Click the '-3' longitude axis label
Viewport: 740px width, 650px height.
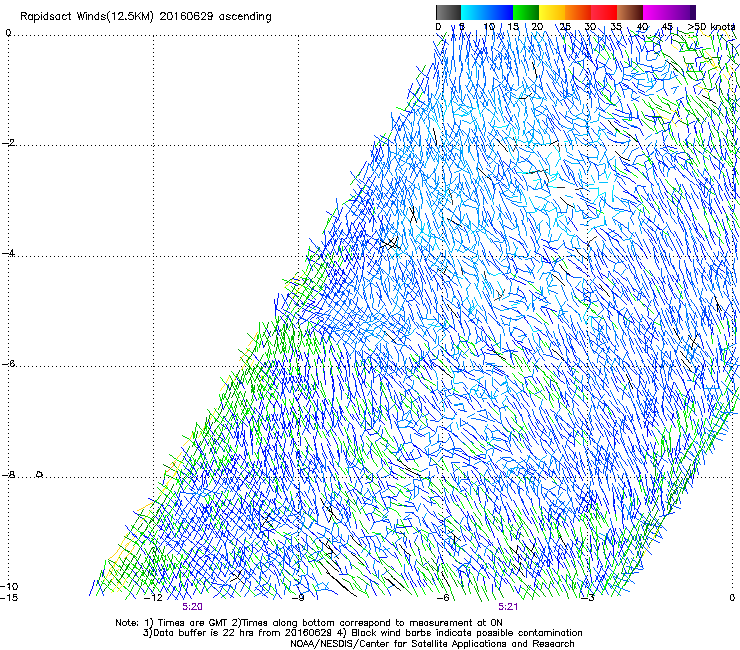tap(588, 597)
